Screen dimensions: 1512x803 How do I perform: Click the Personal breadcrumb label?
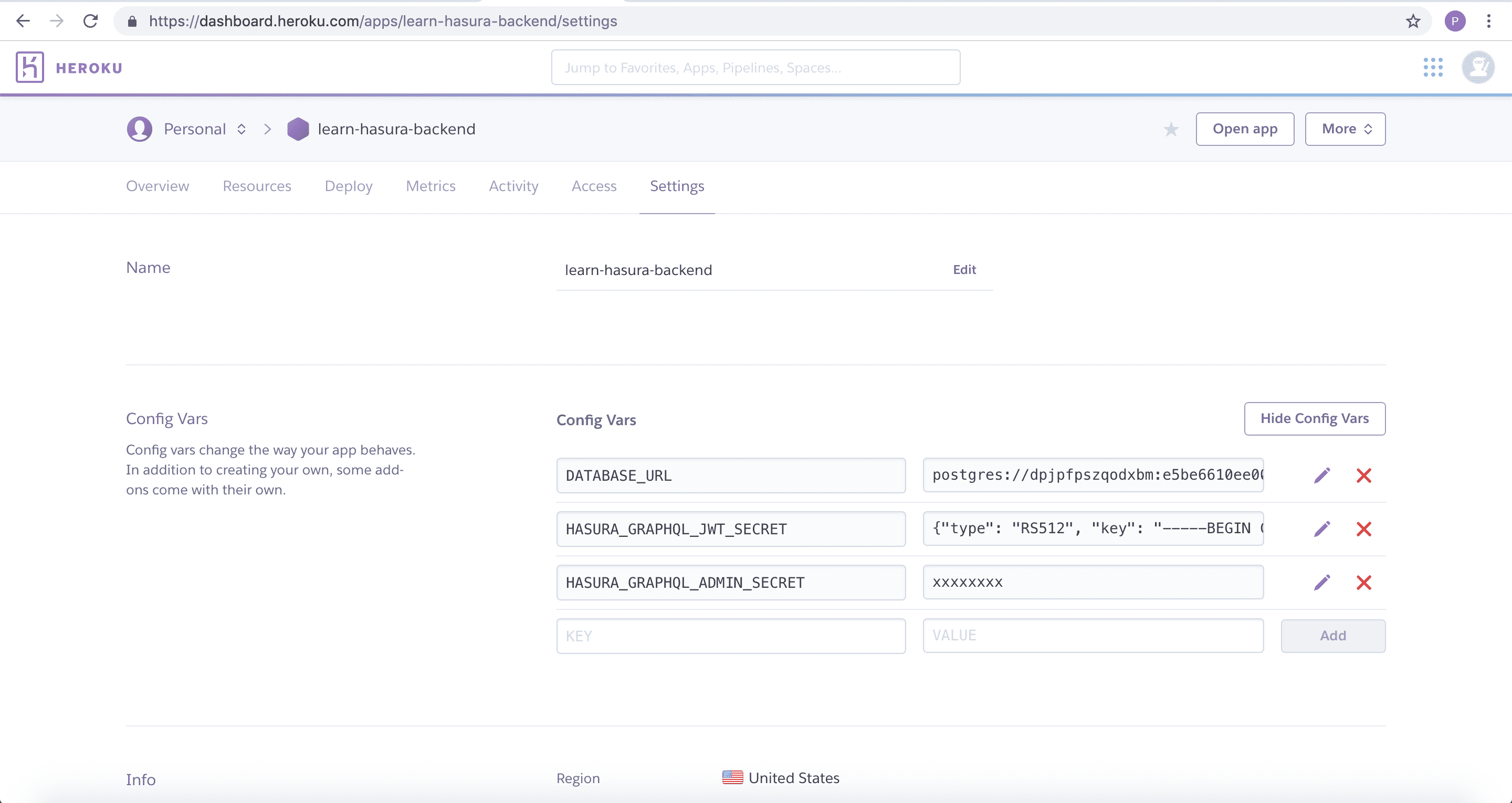click(x=195, y=129)
